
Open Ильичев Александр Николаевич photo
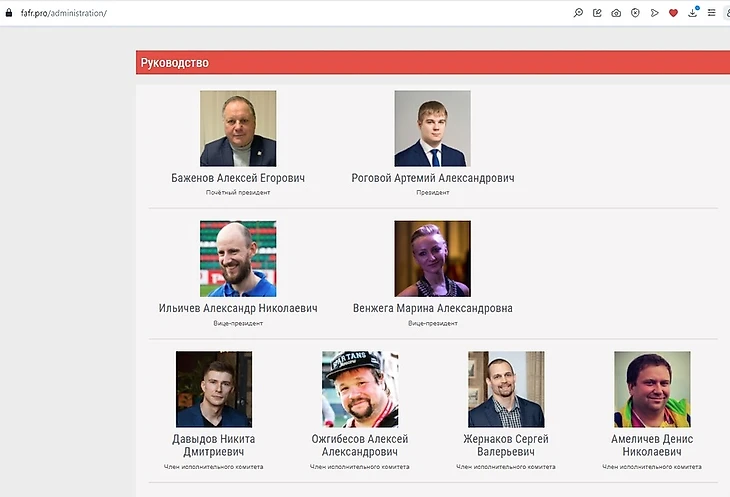[x=238, y=258]
